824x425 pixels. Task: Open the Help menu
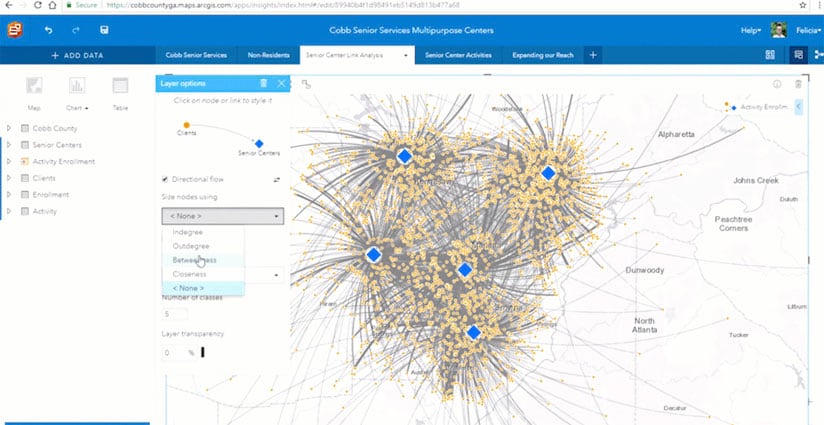(x=751, y=30)
